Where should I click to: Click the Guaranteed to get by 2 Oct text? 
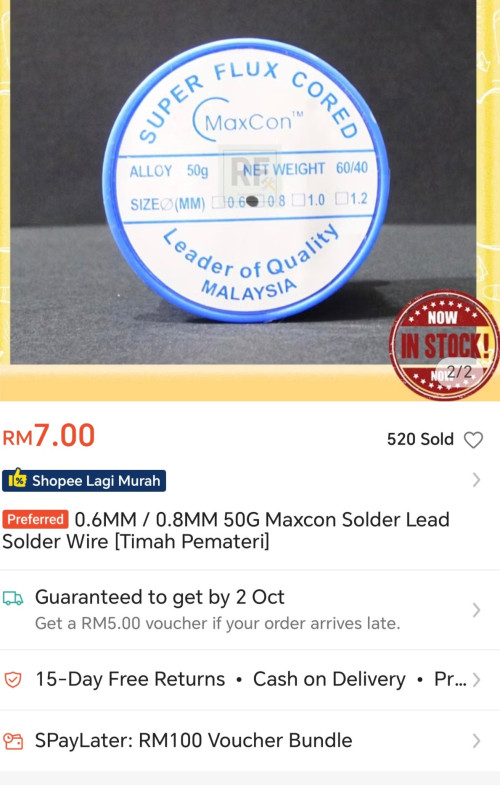[160, 598]
